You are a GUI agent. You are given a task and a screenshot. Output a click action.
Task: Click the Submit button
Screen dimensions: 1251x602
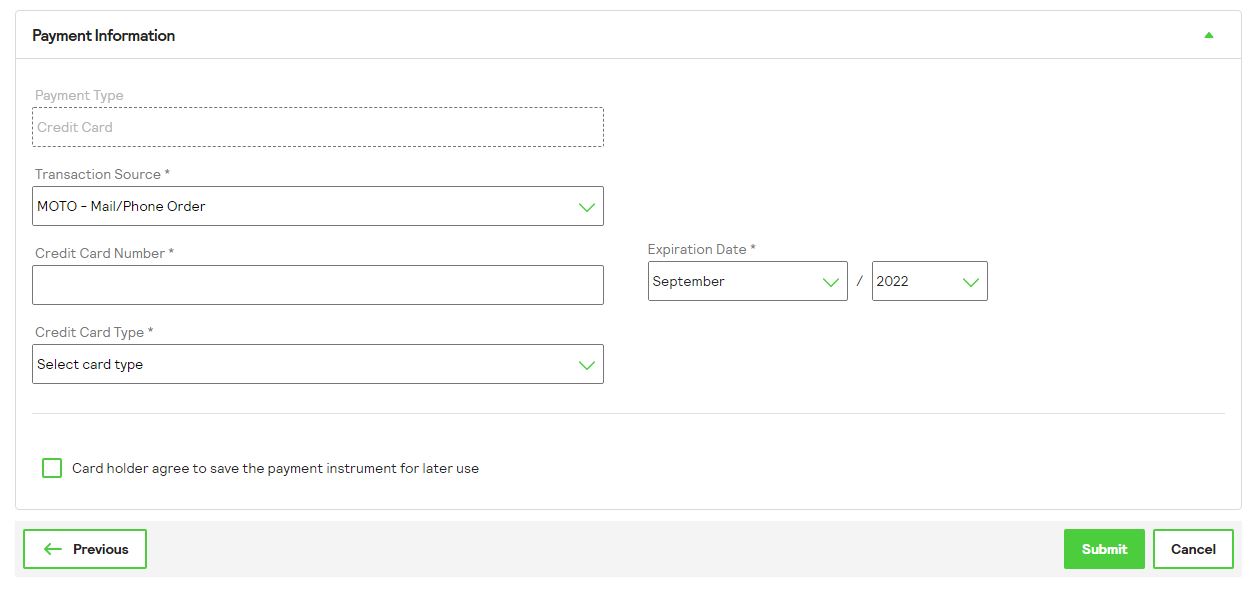tap(1104, 548)
